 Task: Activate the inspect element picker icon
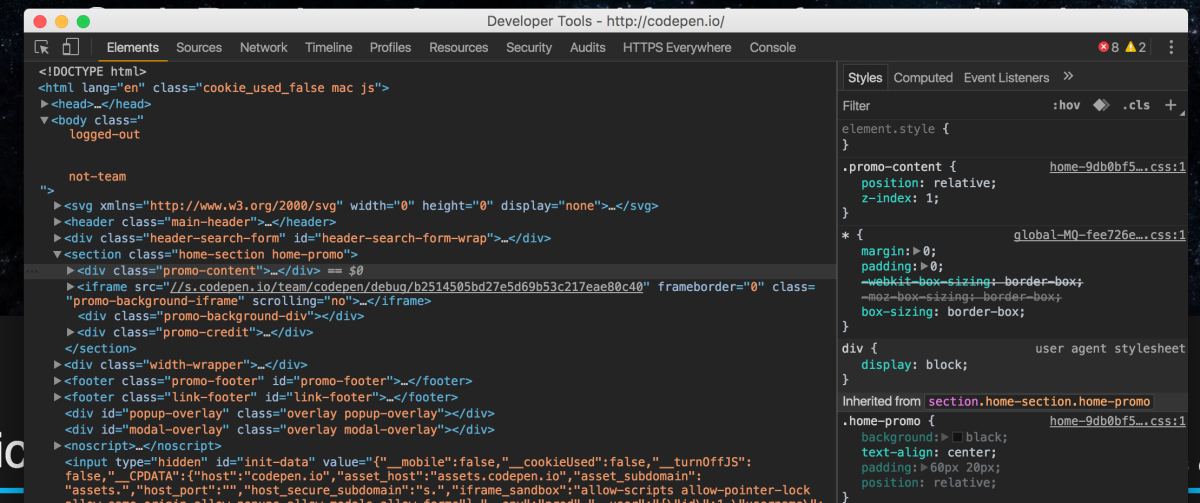pyautogui.click(x=42, y=47)
